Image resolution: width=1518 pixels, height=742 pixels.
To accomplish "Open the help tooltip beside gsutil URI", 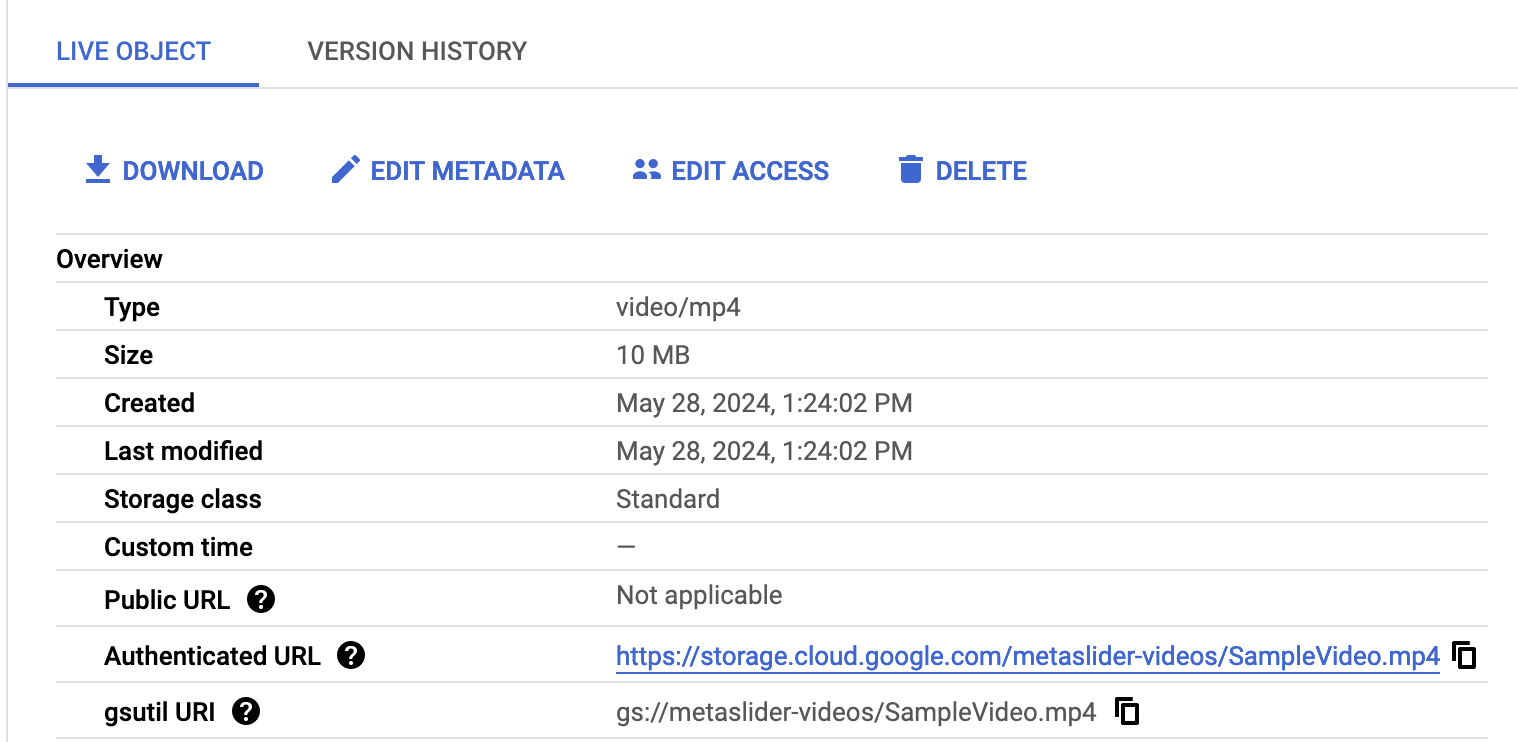I will click(x=246, y=712).
